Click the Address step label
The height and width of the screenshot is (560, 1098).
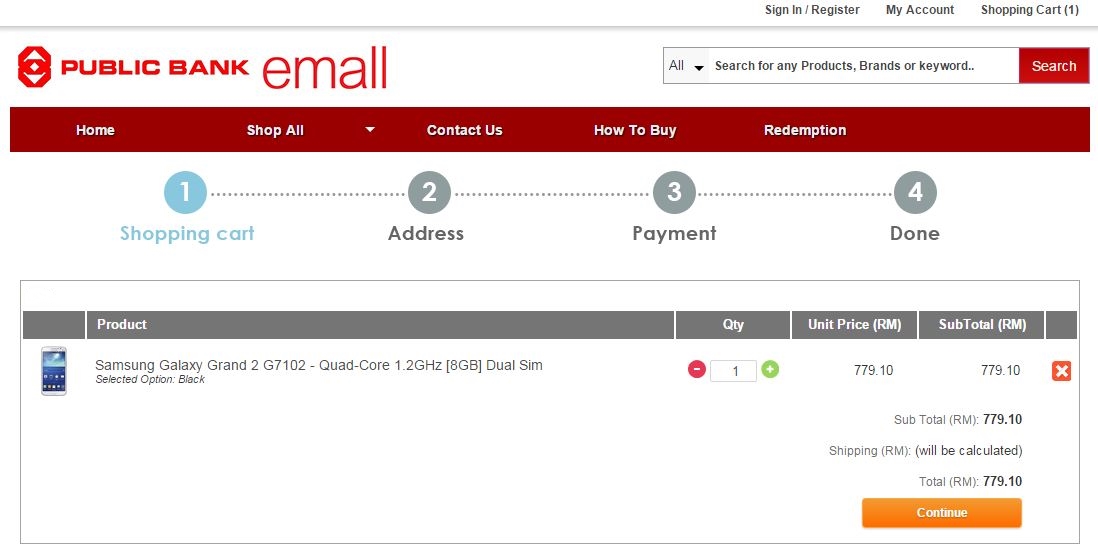(426, 233)
